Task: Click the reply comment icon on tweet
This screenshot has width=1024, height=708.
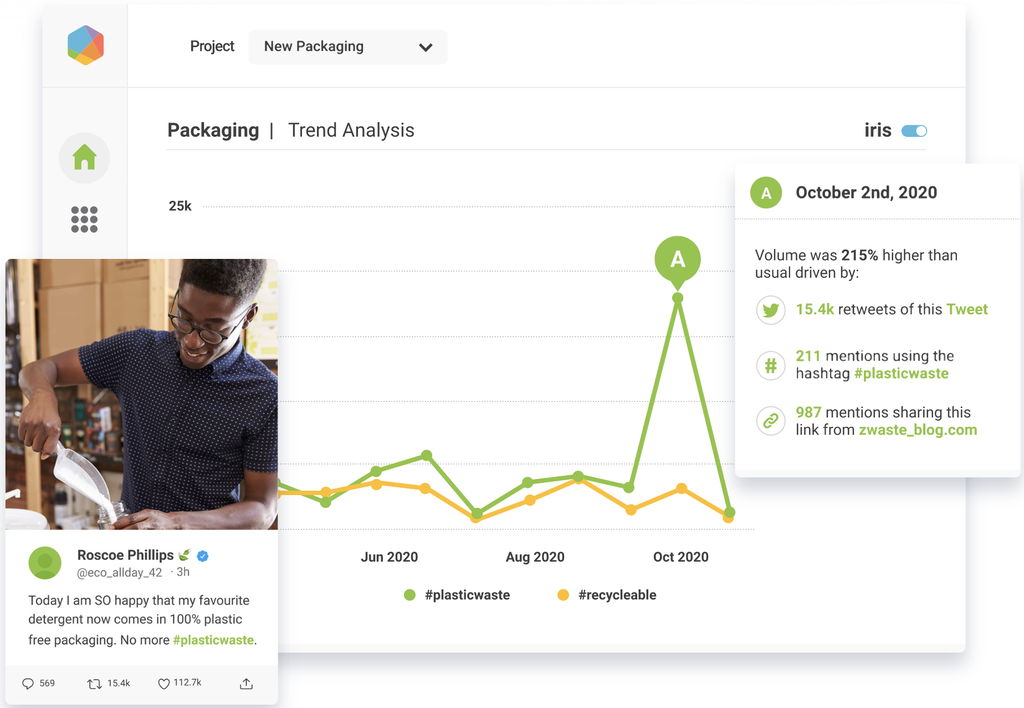Action: 27,683
